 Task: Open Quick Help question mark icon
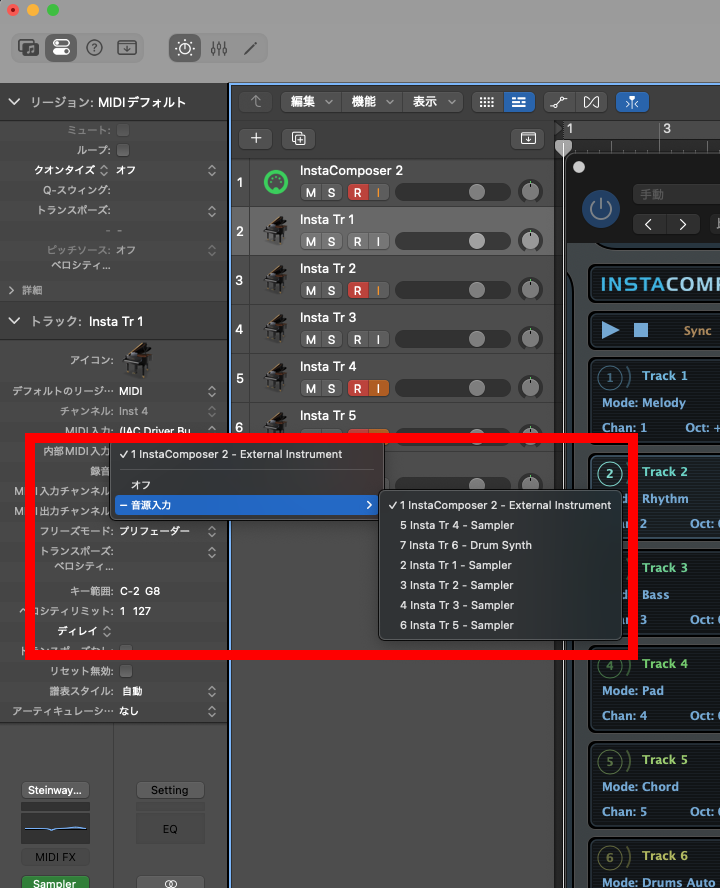(94, 48)
